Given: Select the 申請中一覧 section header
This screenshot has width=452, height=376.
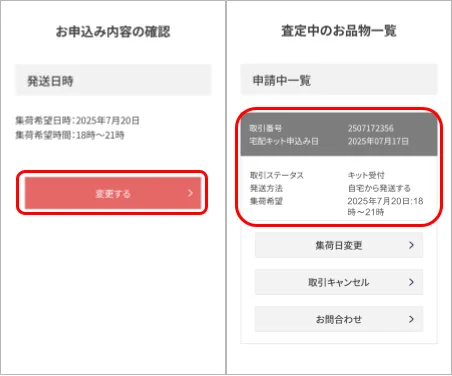Looking at the screenshot, I should tap(339, 80).
